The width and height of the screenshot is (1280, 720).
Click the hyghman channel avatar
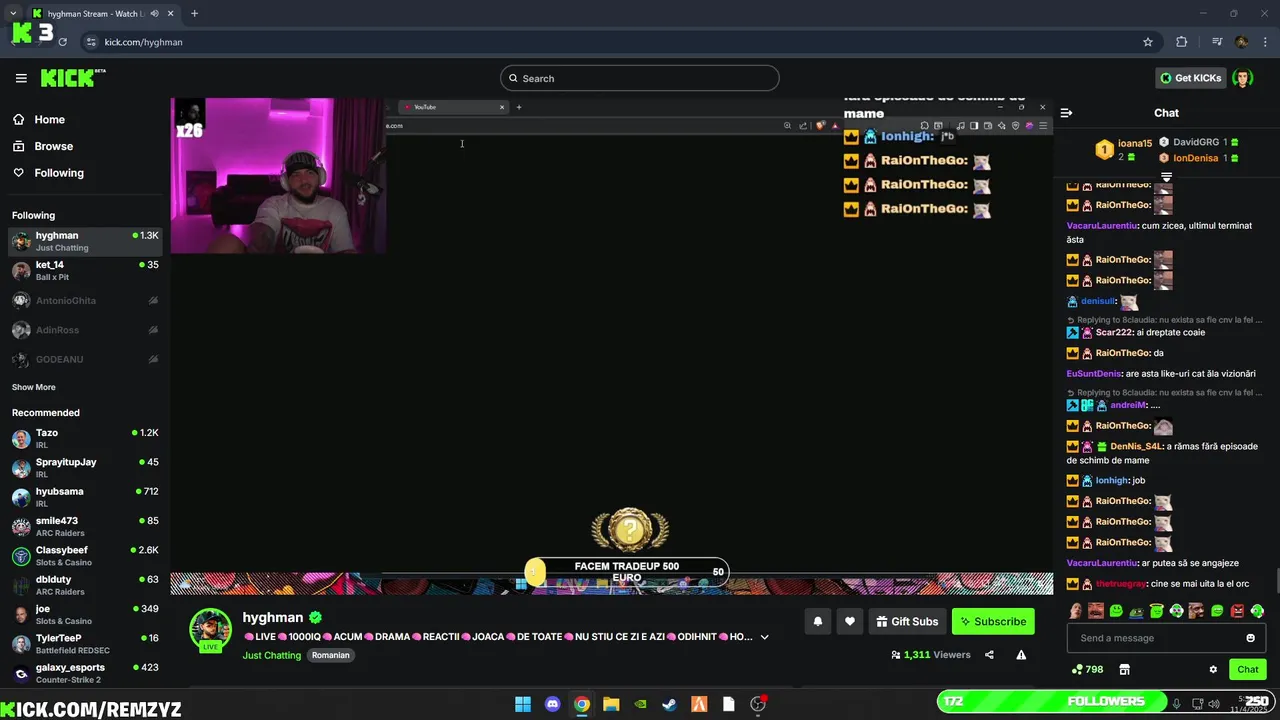[210, 630]
